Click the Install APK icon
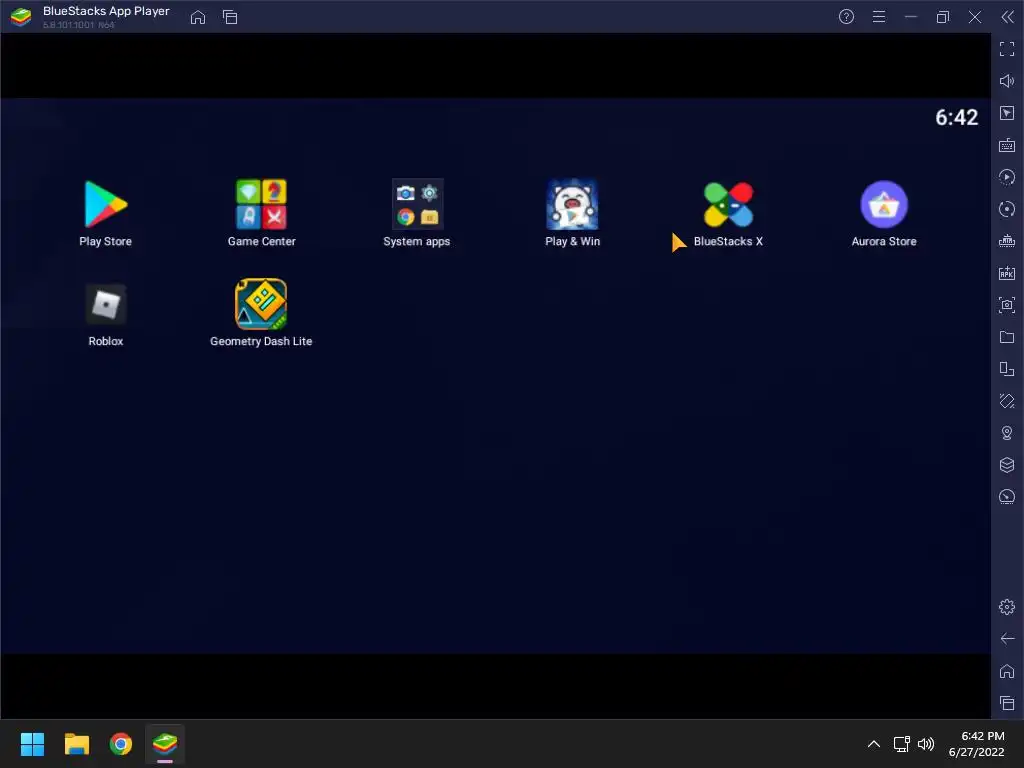 click(1006, 273)
